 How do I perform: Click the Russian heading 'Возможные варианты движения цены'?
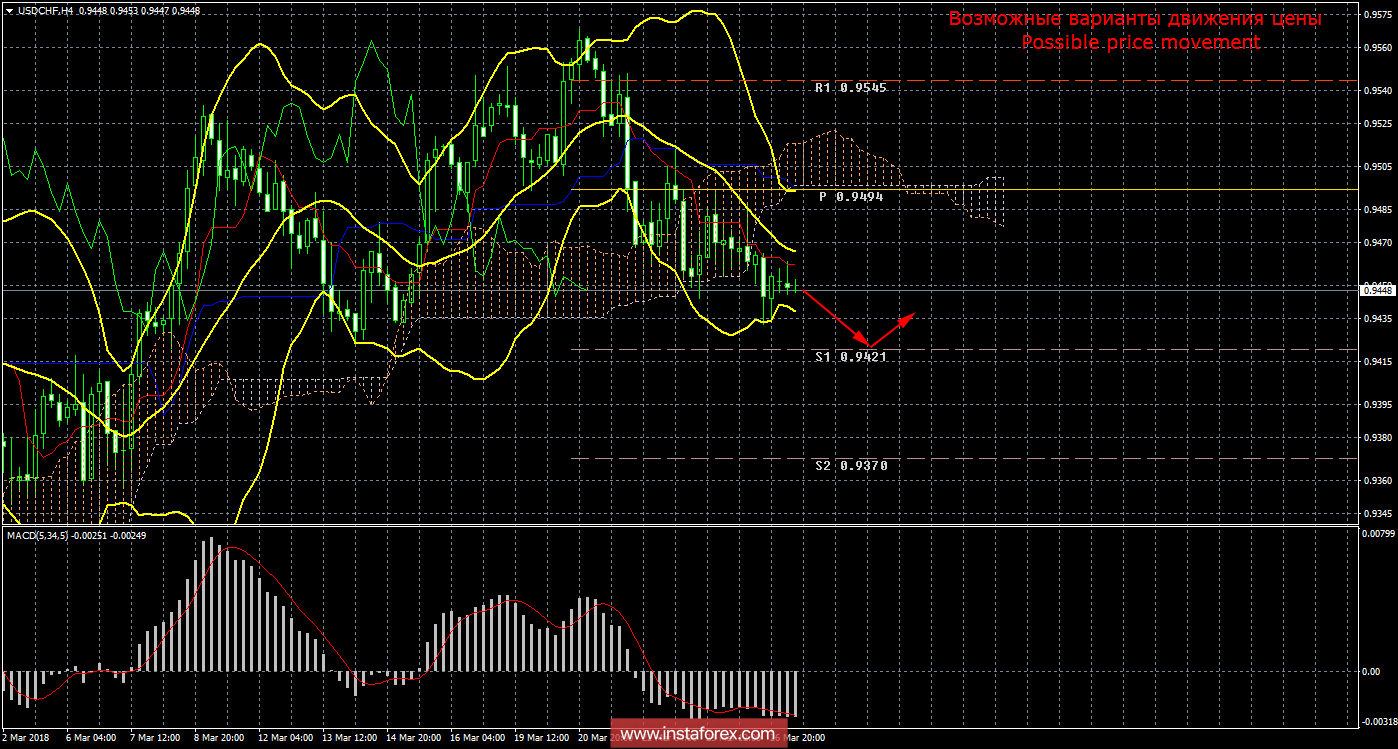pos(1135,19)
